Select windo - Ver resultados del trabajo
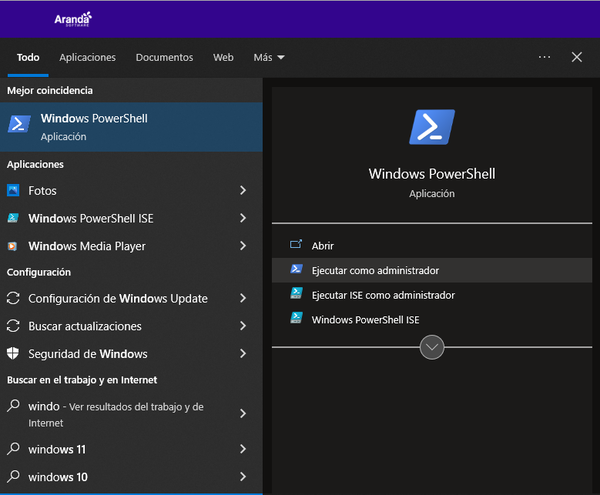The image size is (600, 495). coord(131,414)
